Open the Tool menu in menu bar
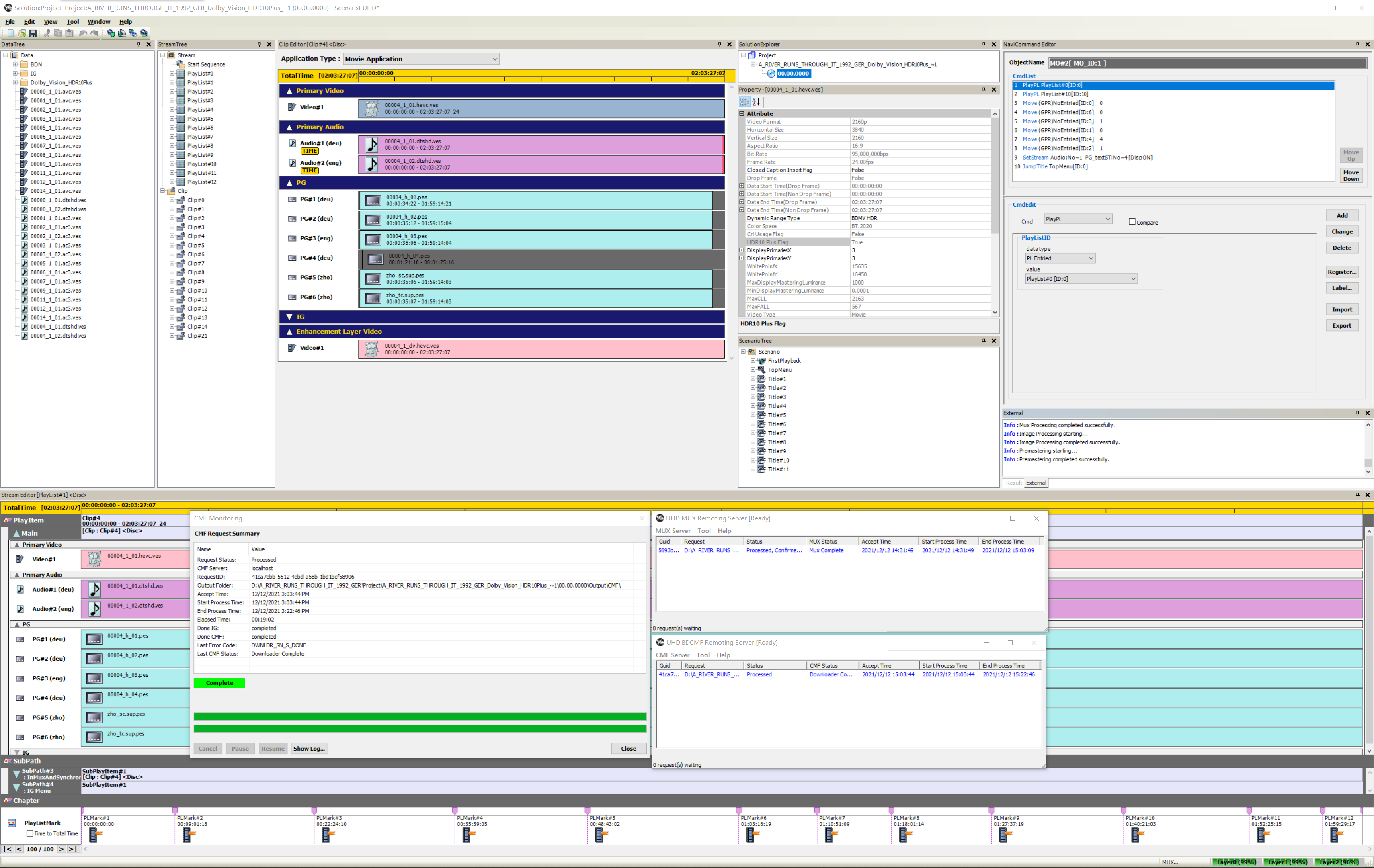The image size is (1374, 868). tap(72, 22)
